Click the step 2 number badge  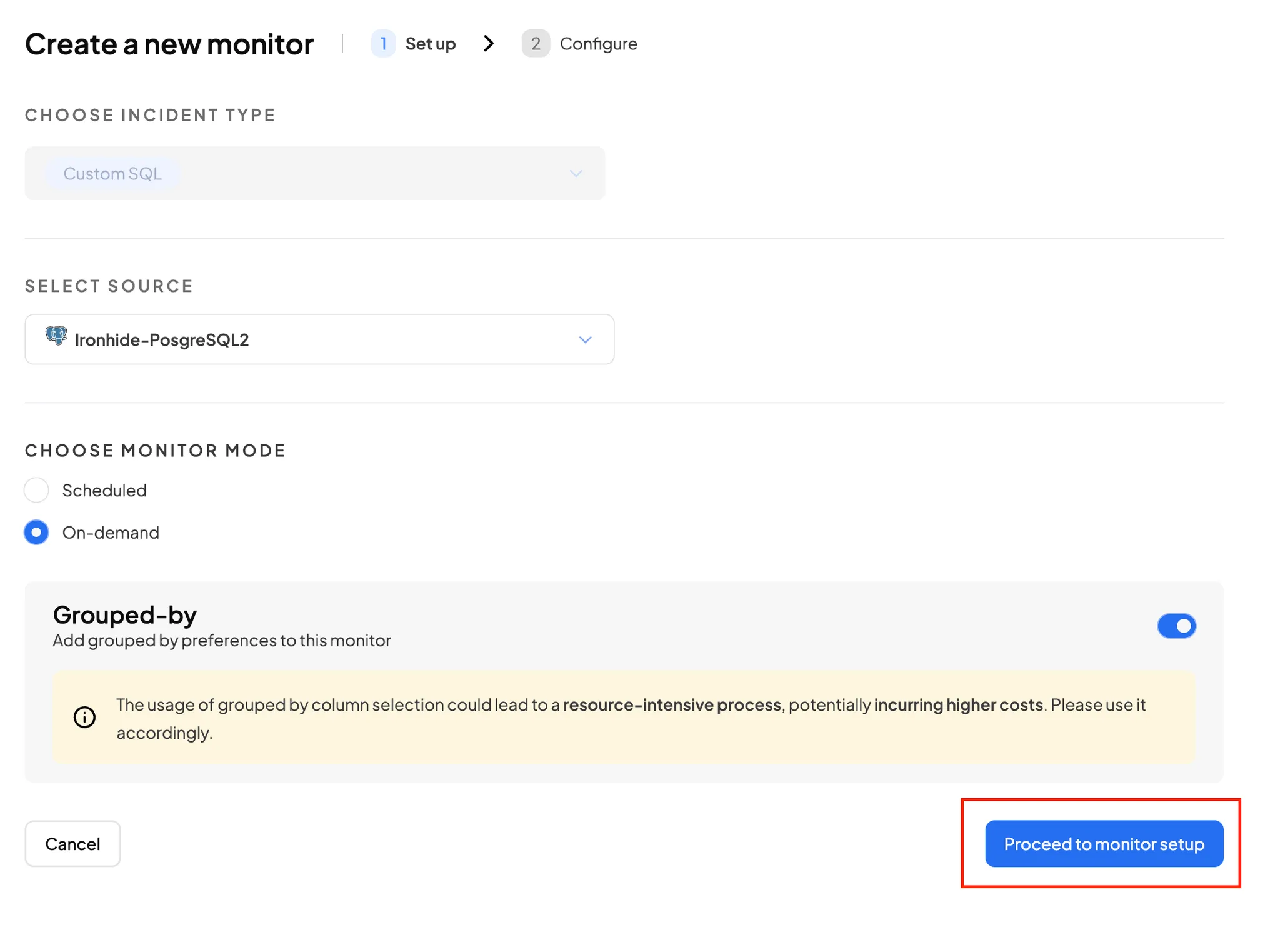tap(536, 44)
